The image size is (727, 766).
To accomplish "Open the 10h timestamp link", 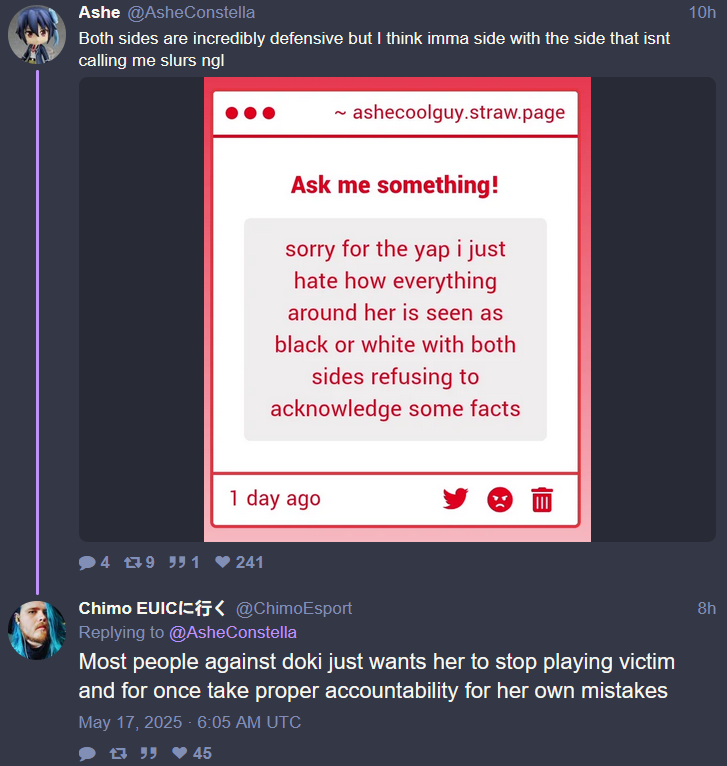I will [702, 12].
